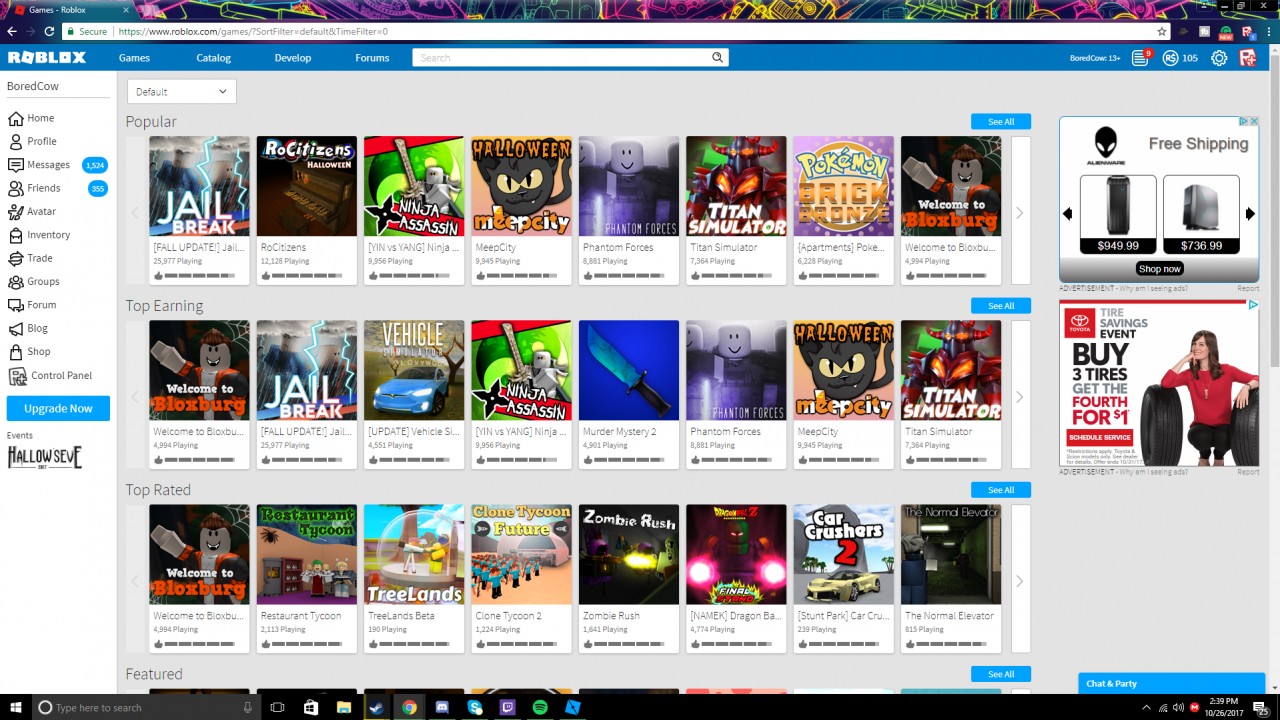Click See All for Top Rated
Viewport: 1280px width, 720px height.
1001,490
